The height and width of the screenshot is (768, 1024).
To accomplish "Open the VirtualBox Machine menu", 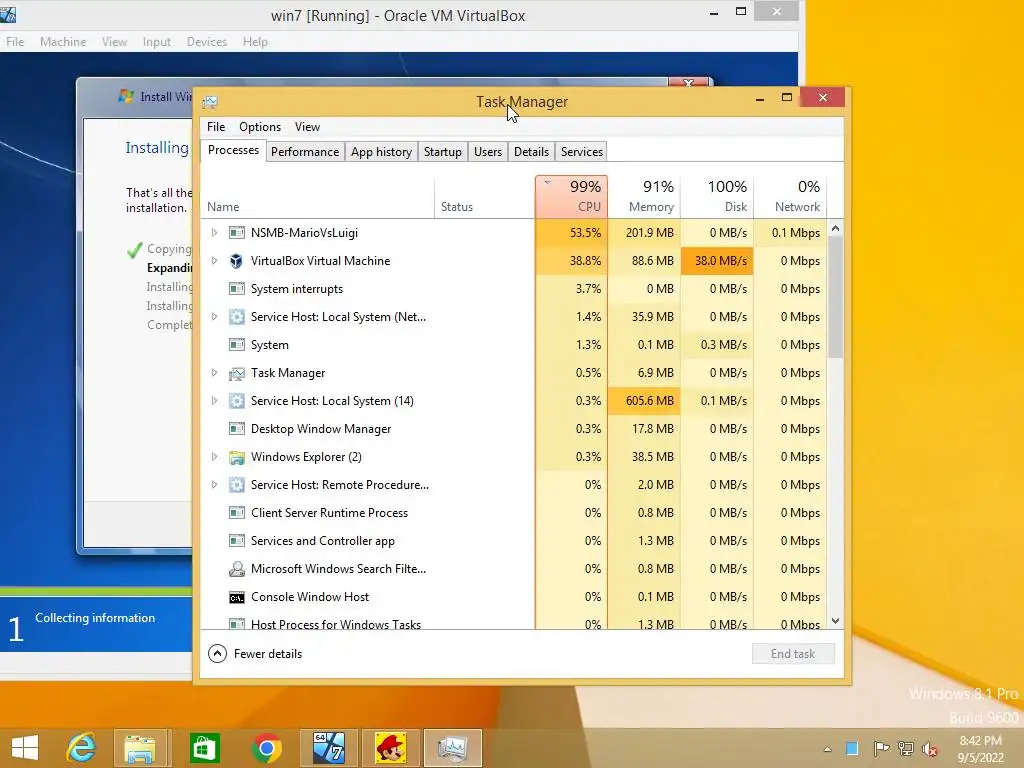I will click(x=63, y=42).
